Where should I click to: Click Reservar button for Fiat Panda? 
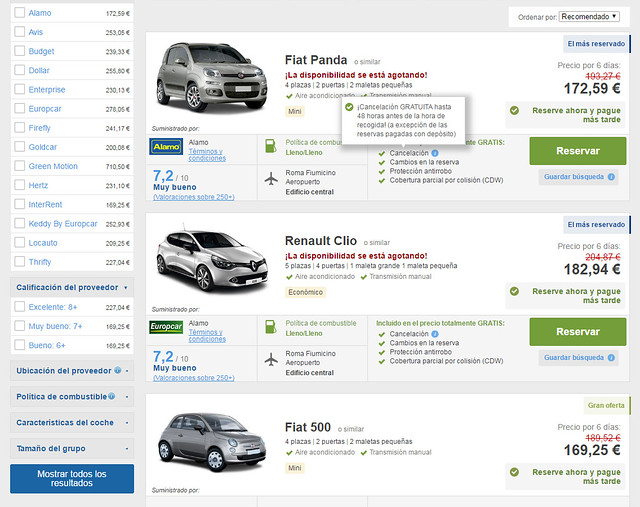coord(578,151)
